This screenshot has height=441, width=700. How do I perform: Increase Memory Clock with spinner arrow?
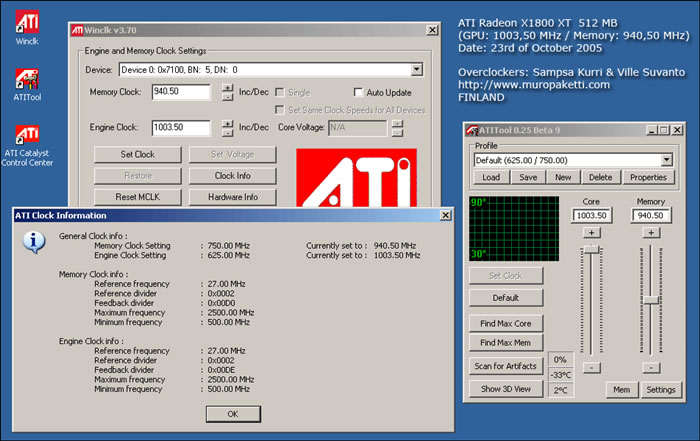[x=229, y=88]
